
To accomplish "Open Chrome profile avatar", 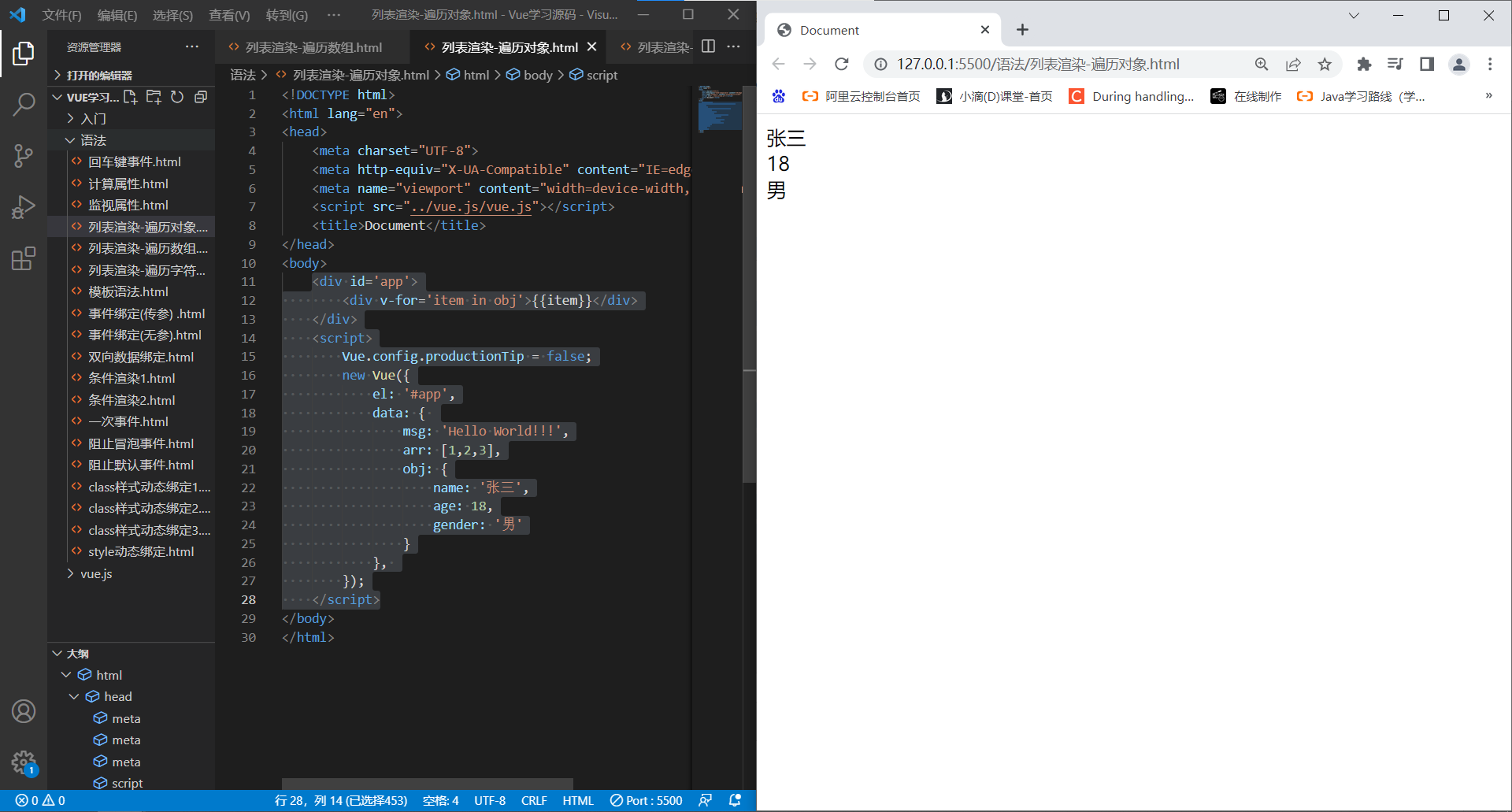I will 1458,65.
